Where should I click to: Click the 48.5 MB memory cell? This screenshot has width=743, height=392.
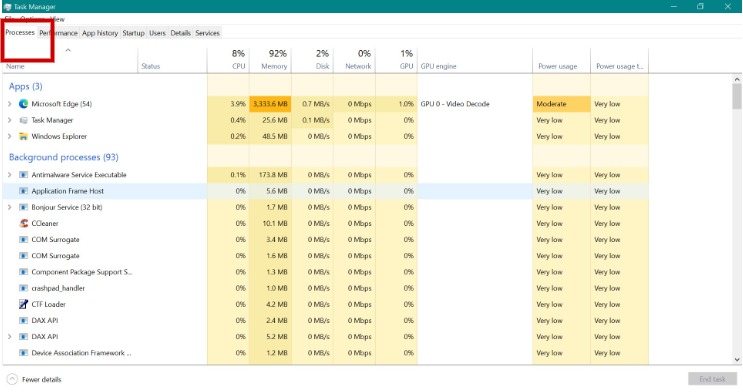coord(271,137)
